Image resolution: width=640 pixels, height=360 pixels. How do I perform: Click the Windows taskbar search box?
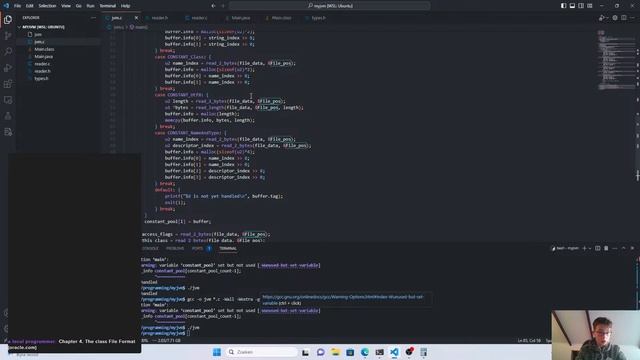click(261, 352)
